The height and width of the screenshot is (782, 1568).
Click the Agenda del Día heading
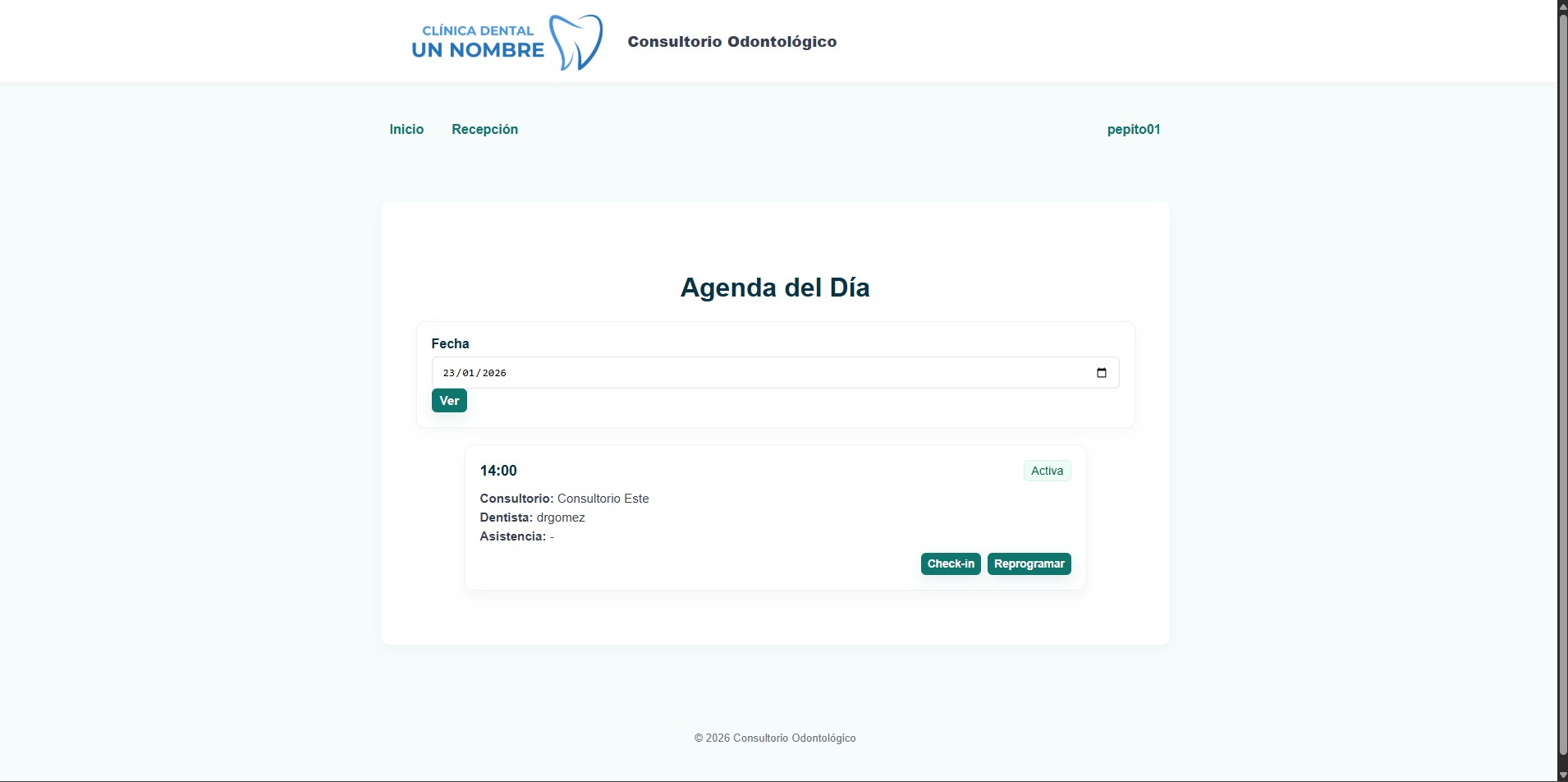point(774,287)
